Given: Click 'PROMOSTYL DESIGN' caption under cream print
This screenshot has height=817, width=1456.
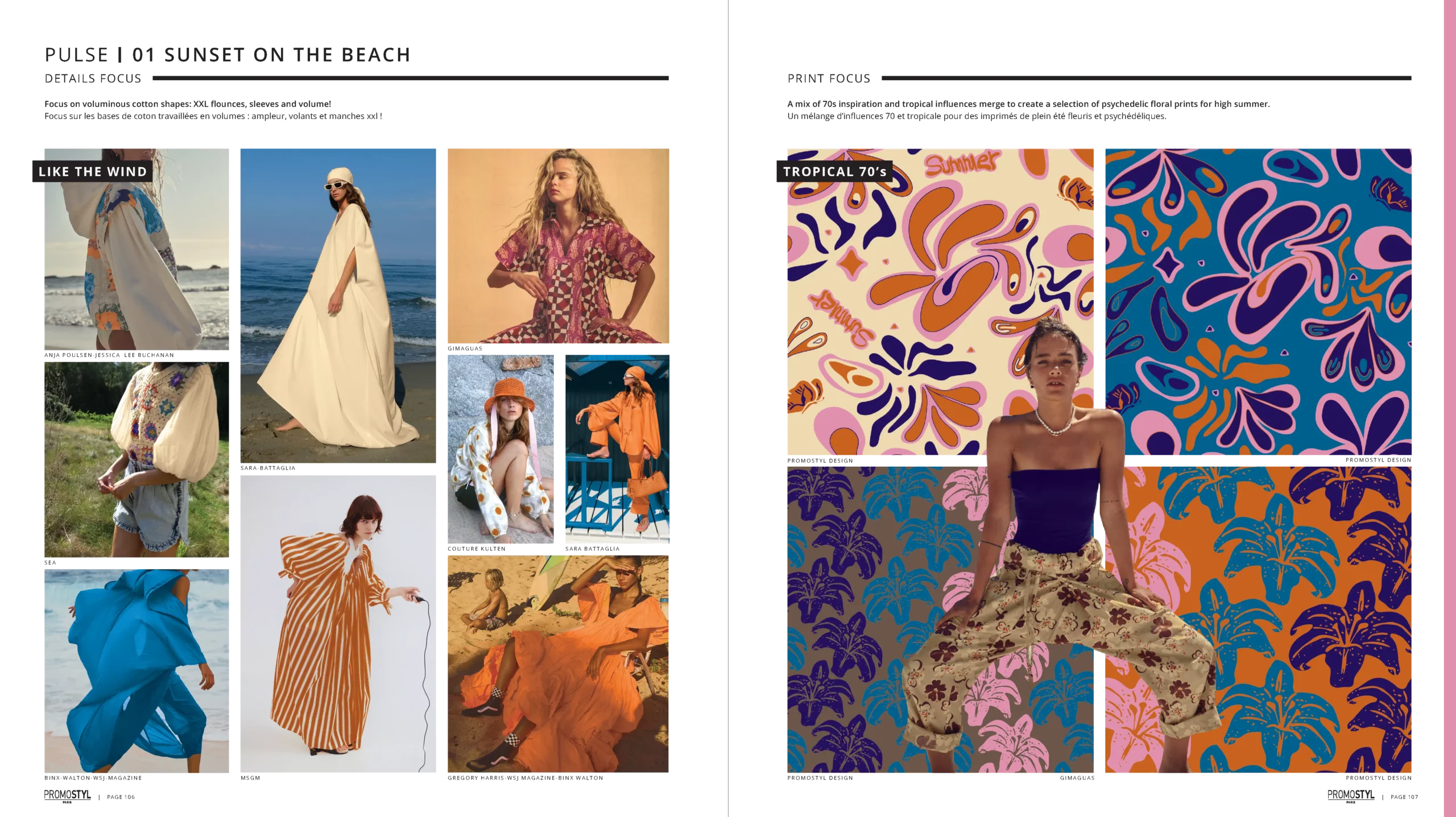Looking at the screenshot, I should [820, 461].
